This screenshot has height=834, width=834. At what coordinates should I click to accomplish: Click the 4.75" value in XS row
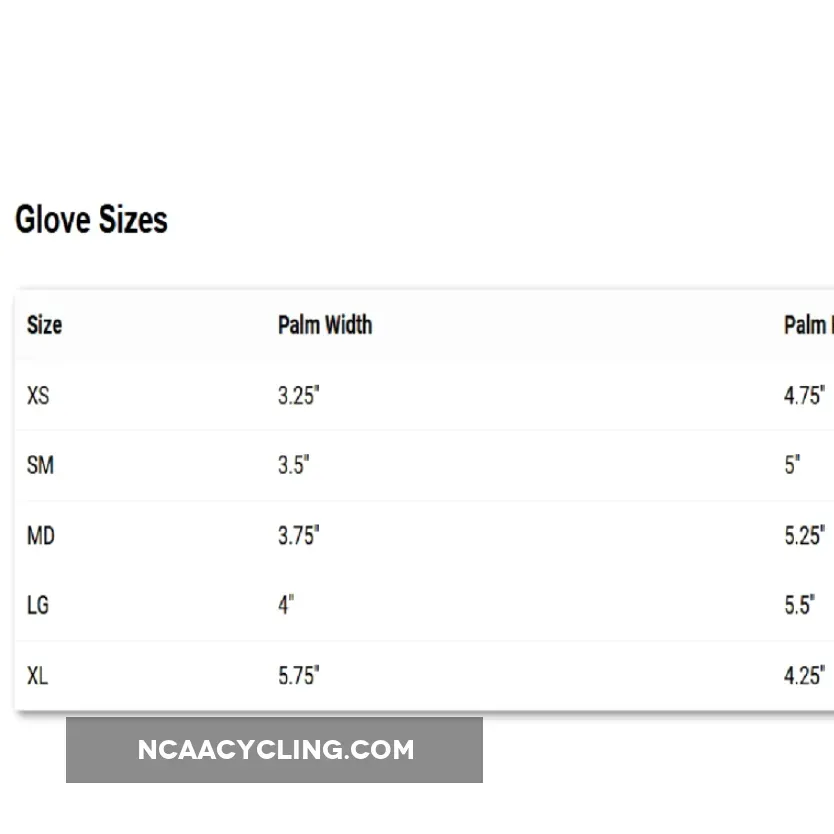tap(804, 396)
